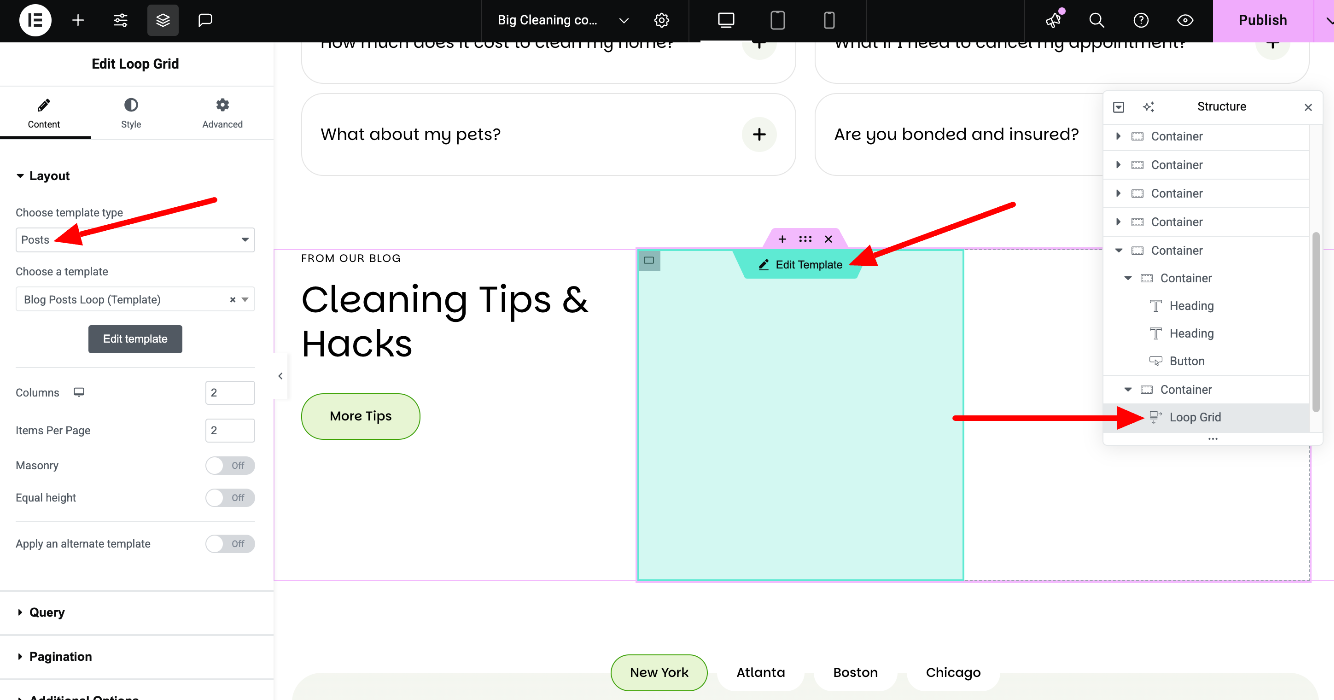Expand the Pagination section
The height and width of the screenshot is (700, 1334).
pos(137,657)
